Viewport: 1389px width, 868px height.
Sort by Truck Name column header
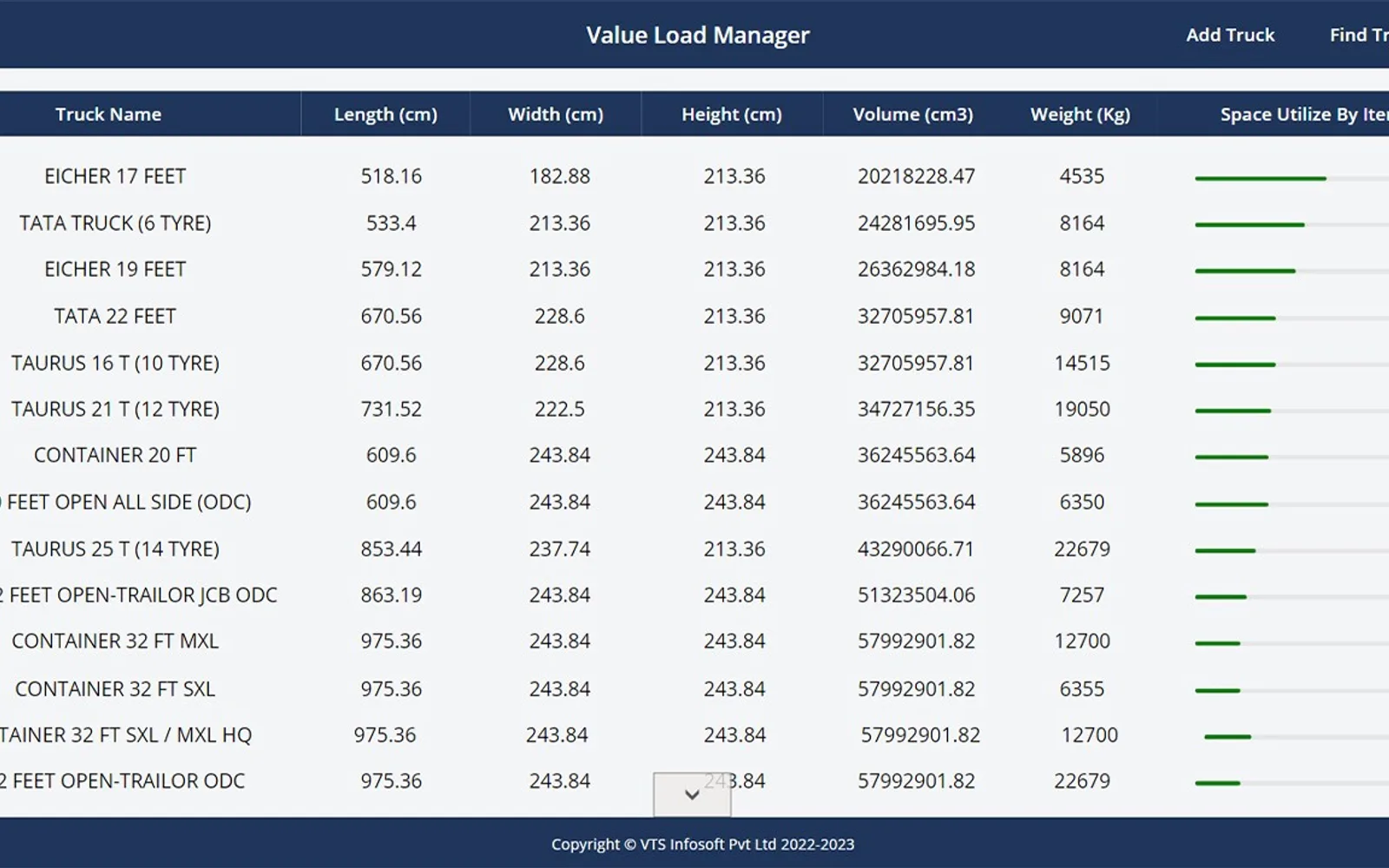[x=109, y=114]
